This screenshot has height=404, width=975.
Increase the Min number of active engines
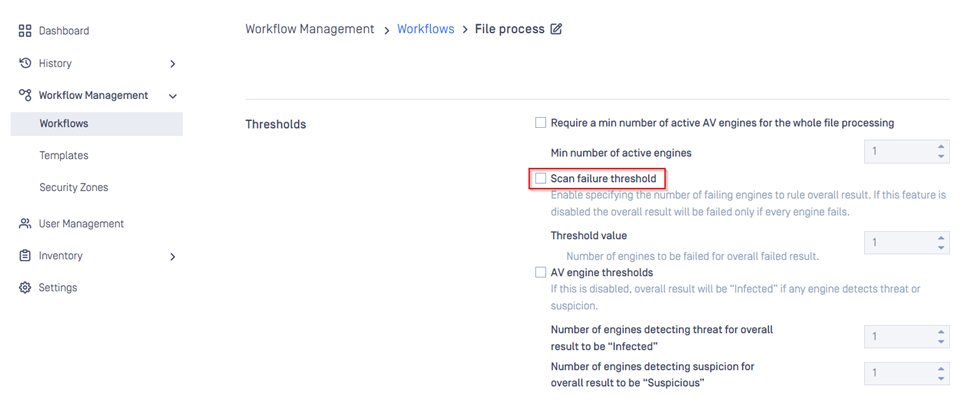[941, 147]
